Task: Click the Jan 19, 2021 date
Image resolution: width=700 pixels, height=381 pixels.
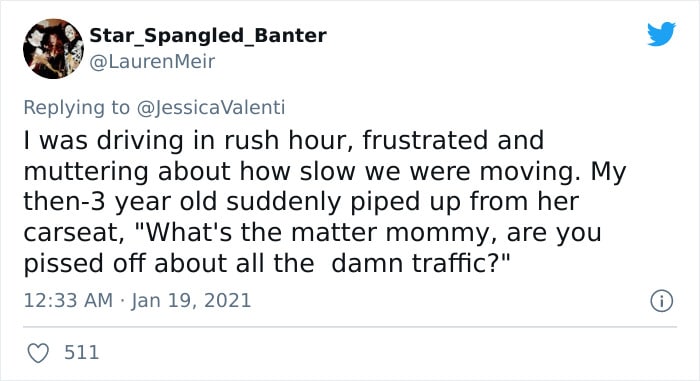Action: pos(191,300)
